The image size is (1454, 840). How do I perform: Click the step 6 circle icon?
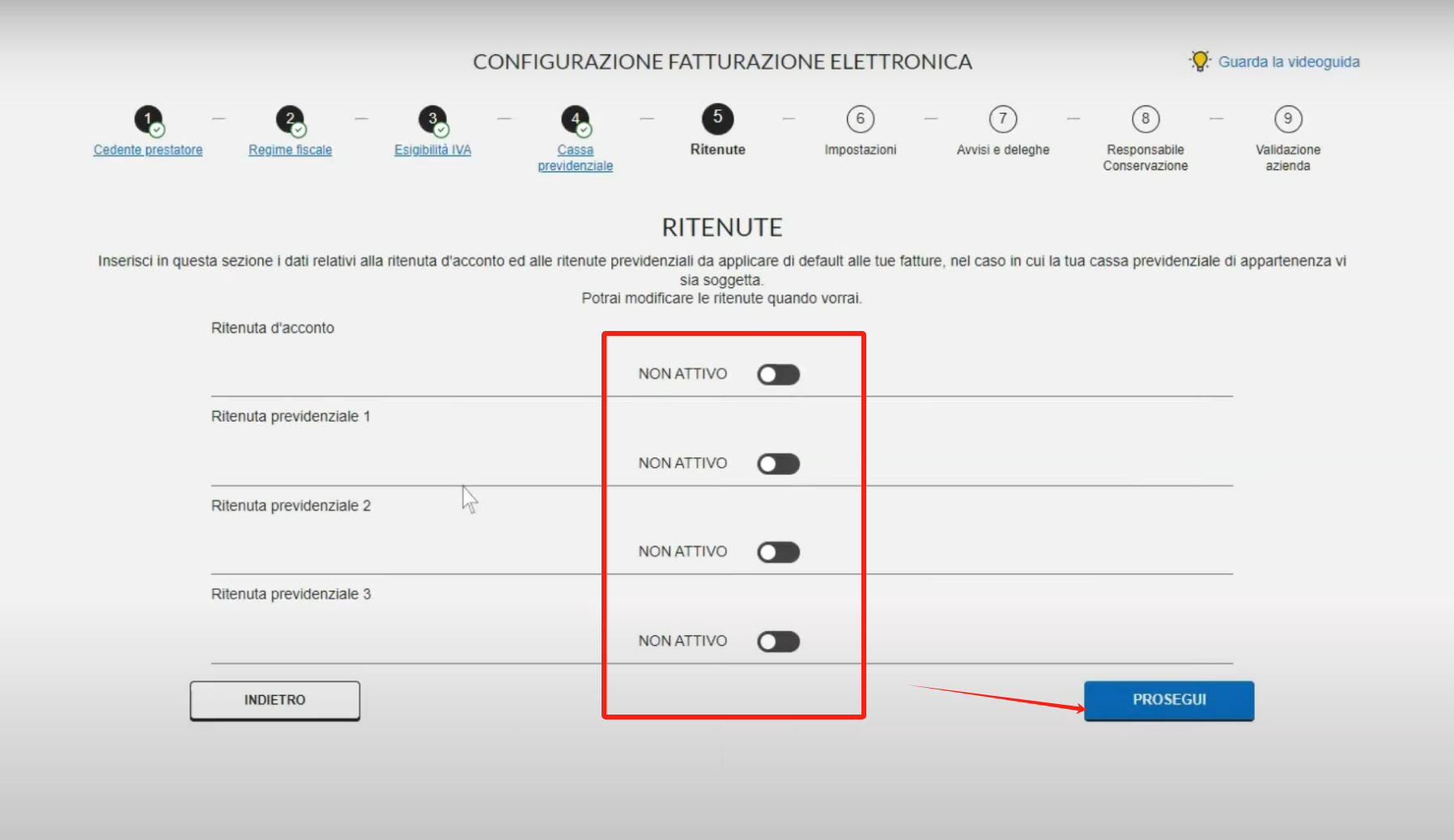pos(861,119)
